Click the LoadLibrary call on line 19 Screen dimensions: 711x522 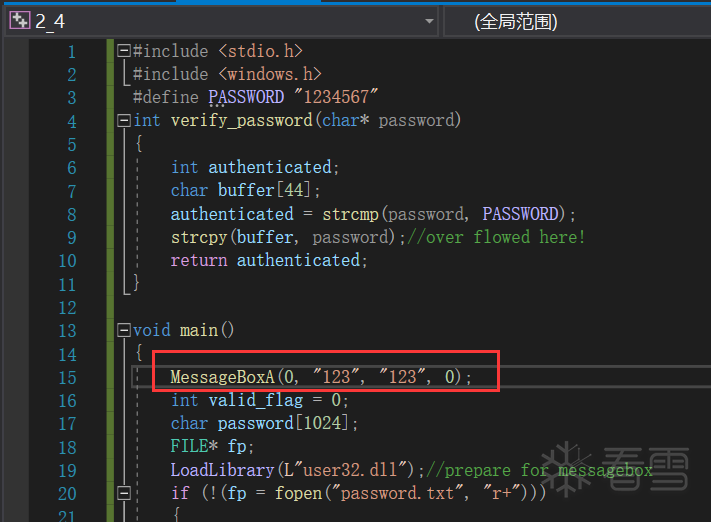tap(297, 470)
